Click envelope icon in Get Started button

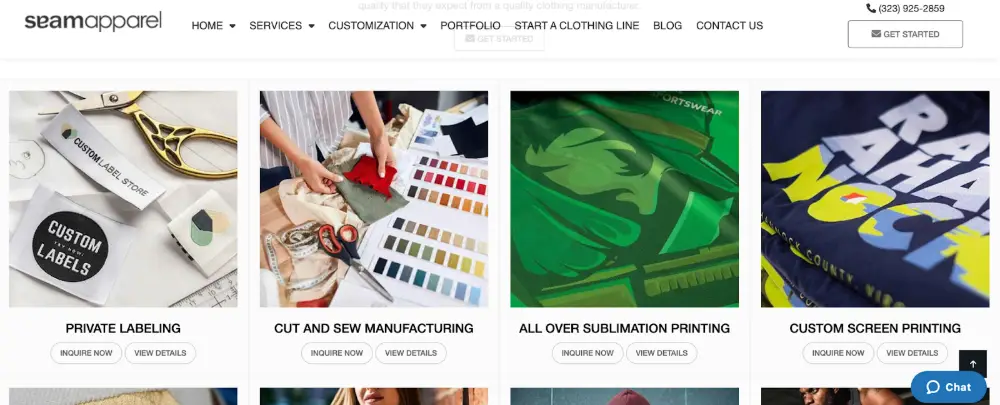click(876, 34)
